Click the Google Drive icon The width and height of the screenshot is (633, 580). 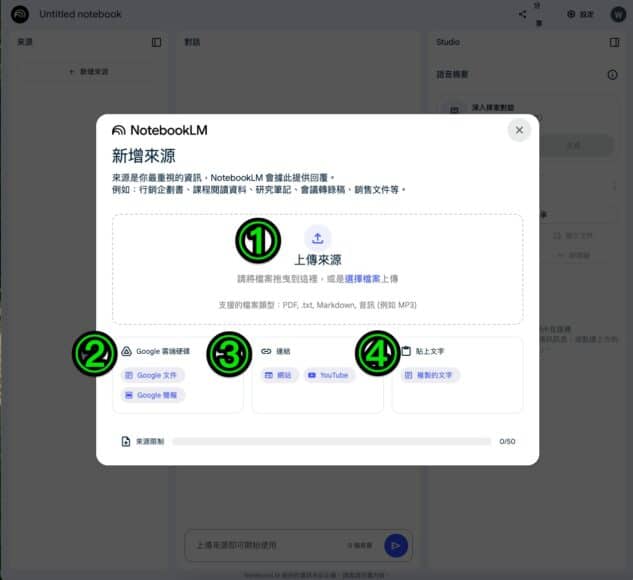pos(127,351)
